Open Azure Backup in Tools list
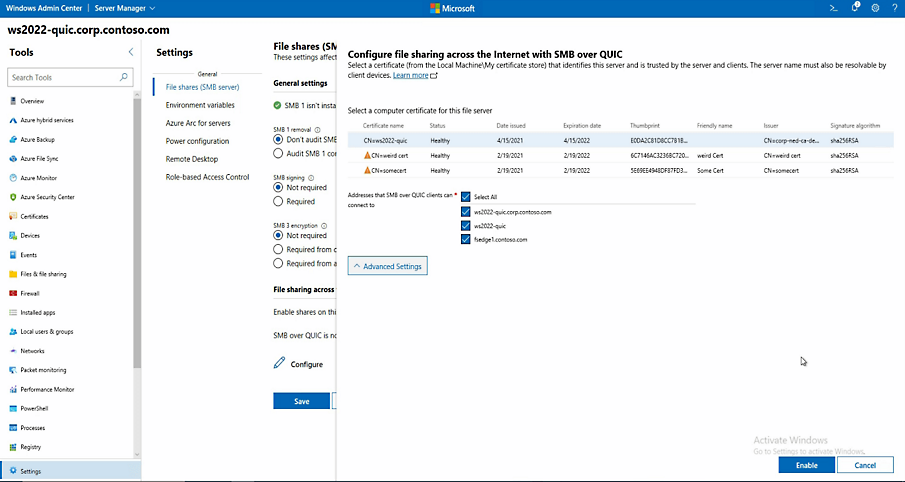Viewport: 905px width, 482px height. point(37,139)
